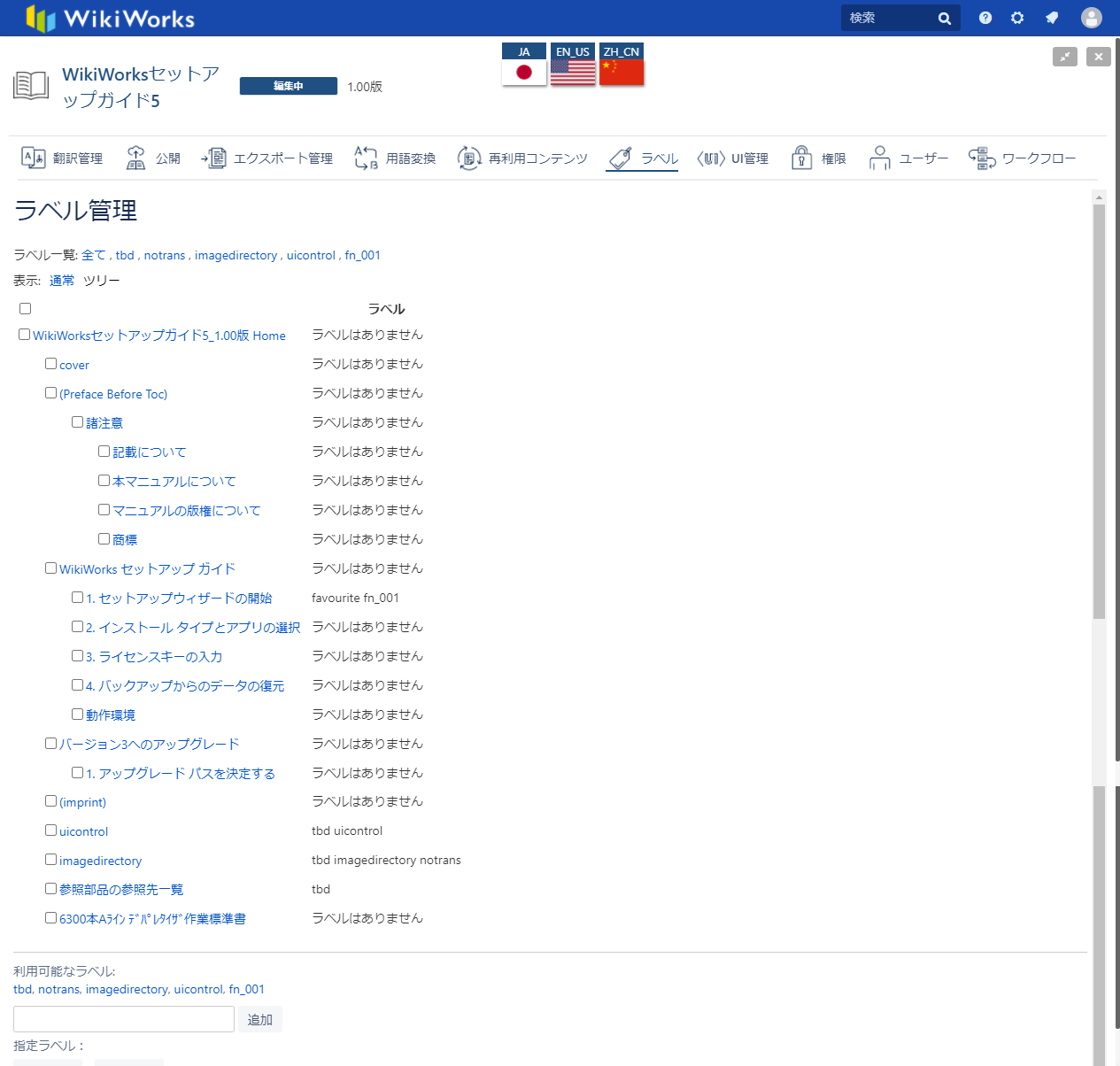Click the reusable content 再利用コンテンツ icon
The width and height of the screenshot is (1120, 1066).
point(469,158)
